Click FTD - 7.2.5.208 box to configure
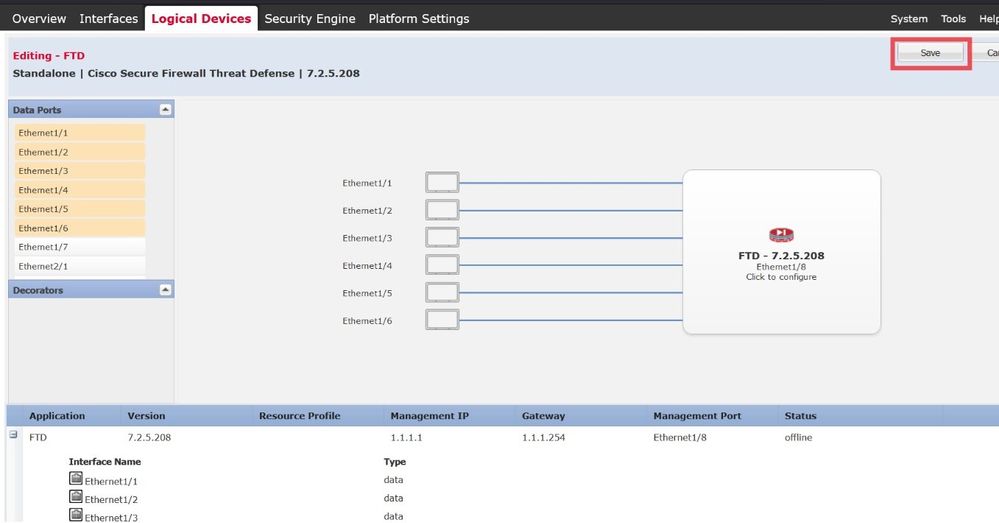Screen dimensions: 999x523 pyautogui.click(x=781, y=252)
